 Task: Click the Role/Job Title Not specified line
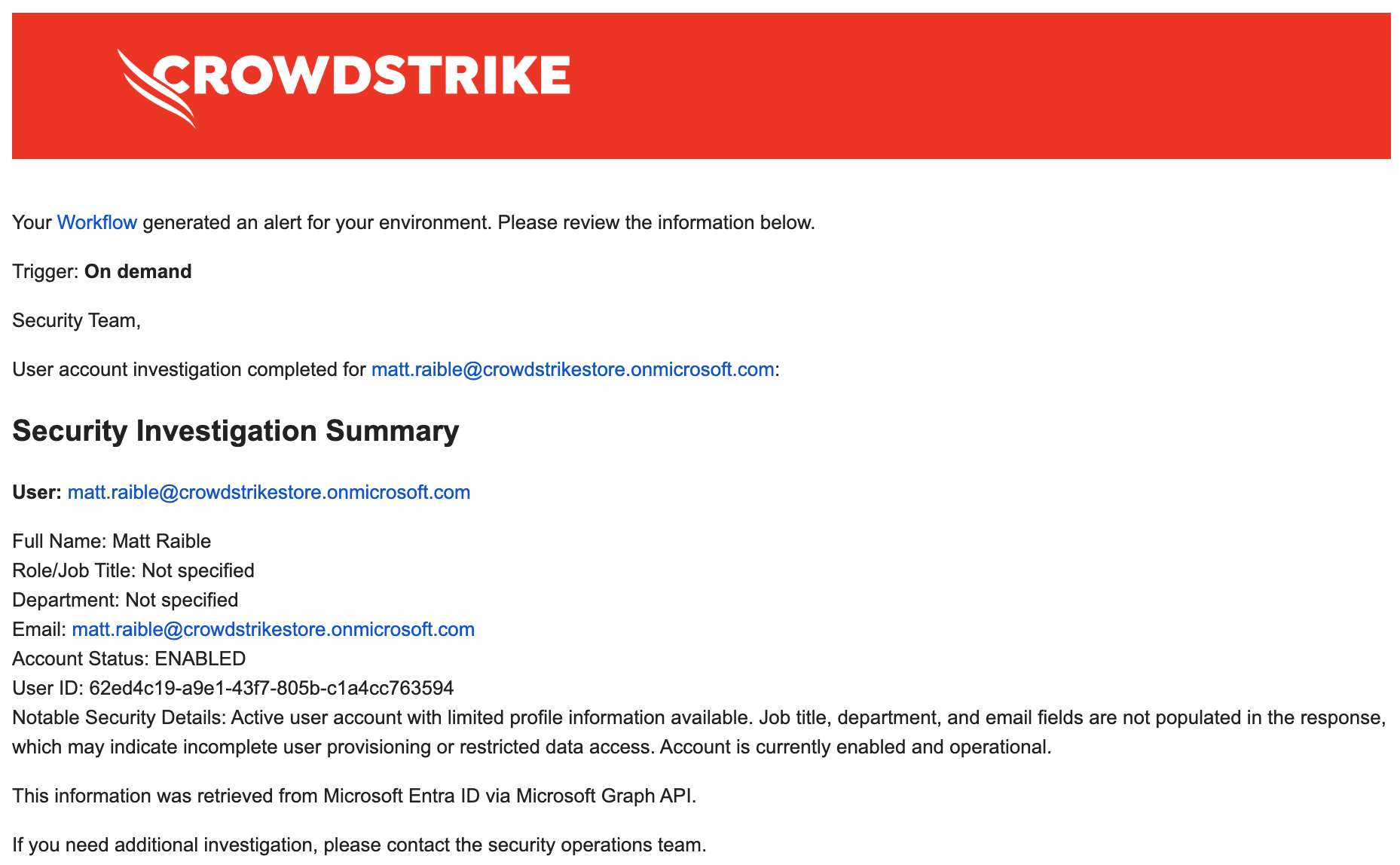coord(133,571)
